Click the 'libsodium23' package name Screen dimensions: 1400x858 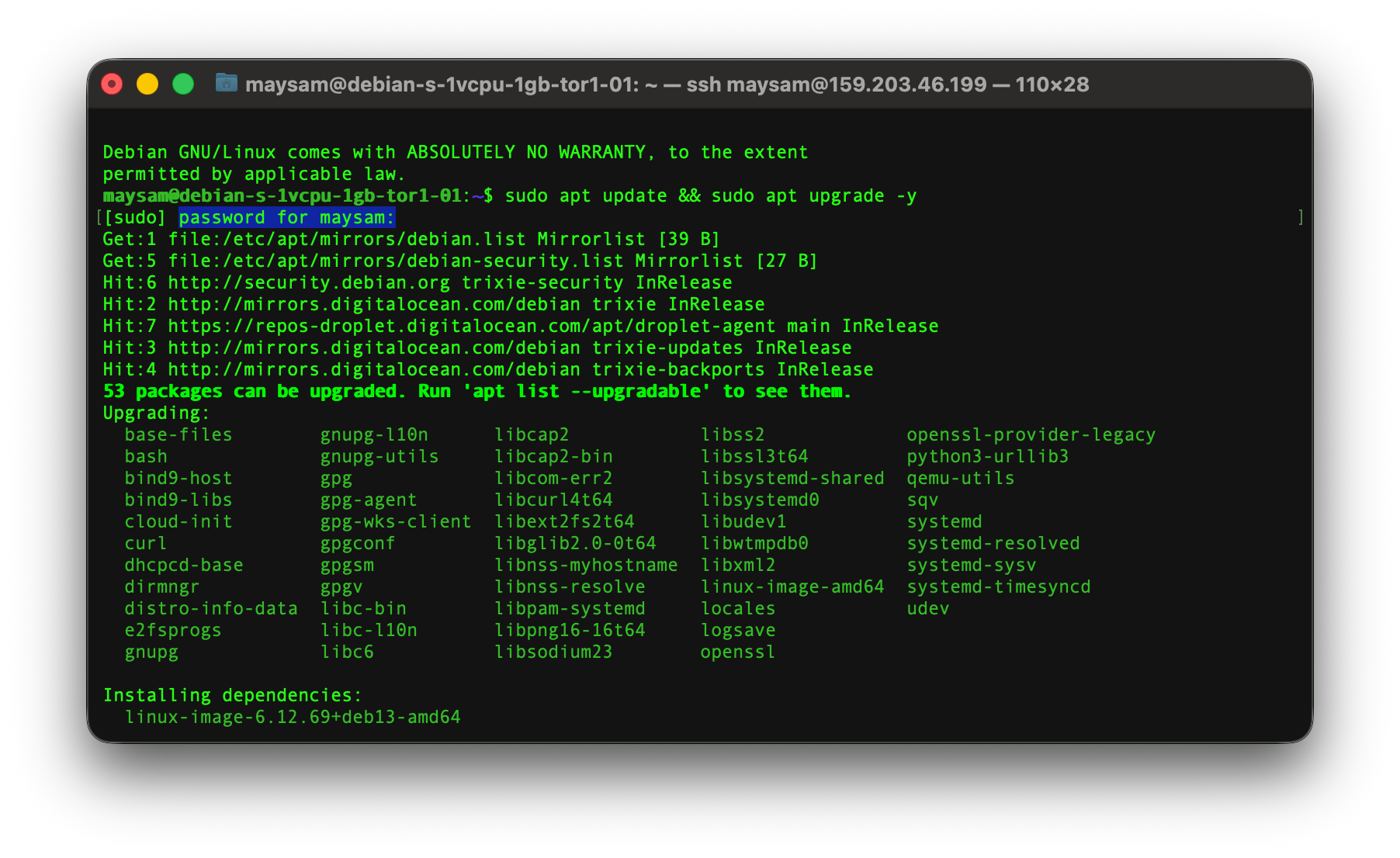coord(554,652)
